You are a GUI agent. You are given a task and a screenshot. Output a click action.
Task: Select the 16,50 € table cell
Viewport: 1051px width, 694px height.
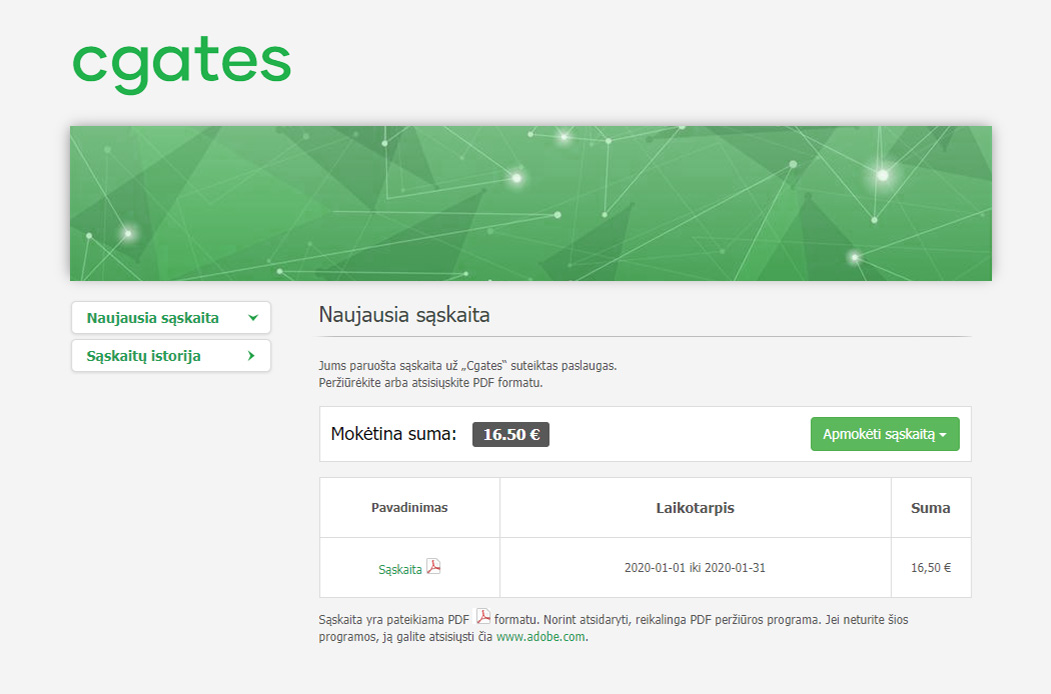(930, 567)
